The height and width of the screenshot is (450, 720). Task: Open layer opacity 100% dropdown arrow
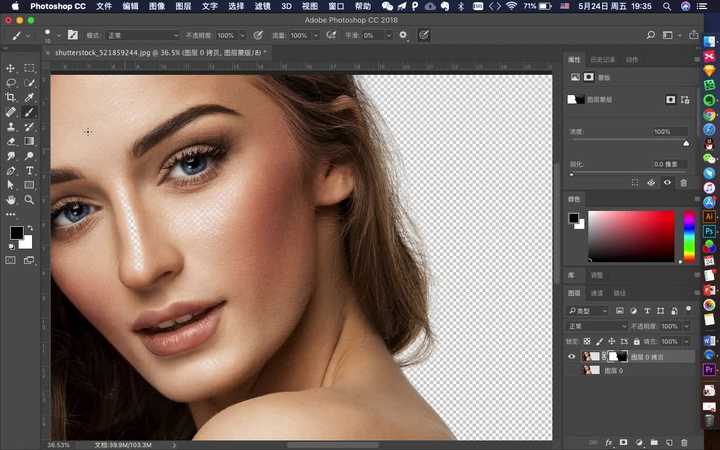pos(686,326)
